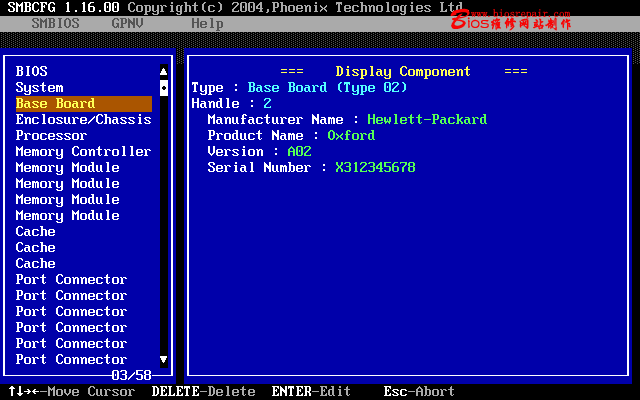
Task: Open the Help menu
Action: [x=207, y=24]
